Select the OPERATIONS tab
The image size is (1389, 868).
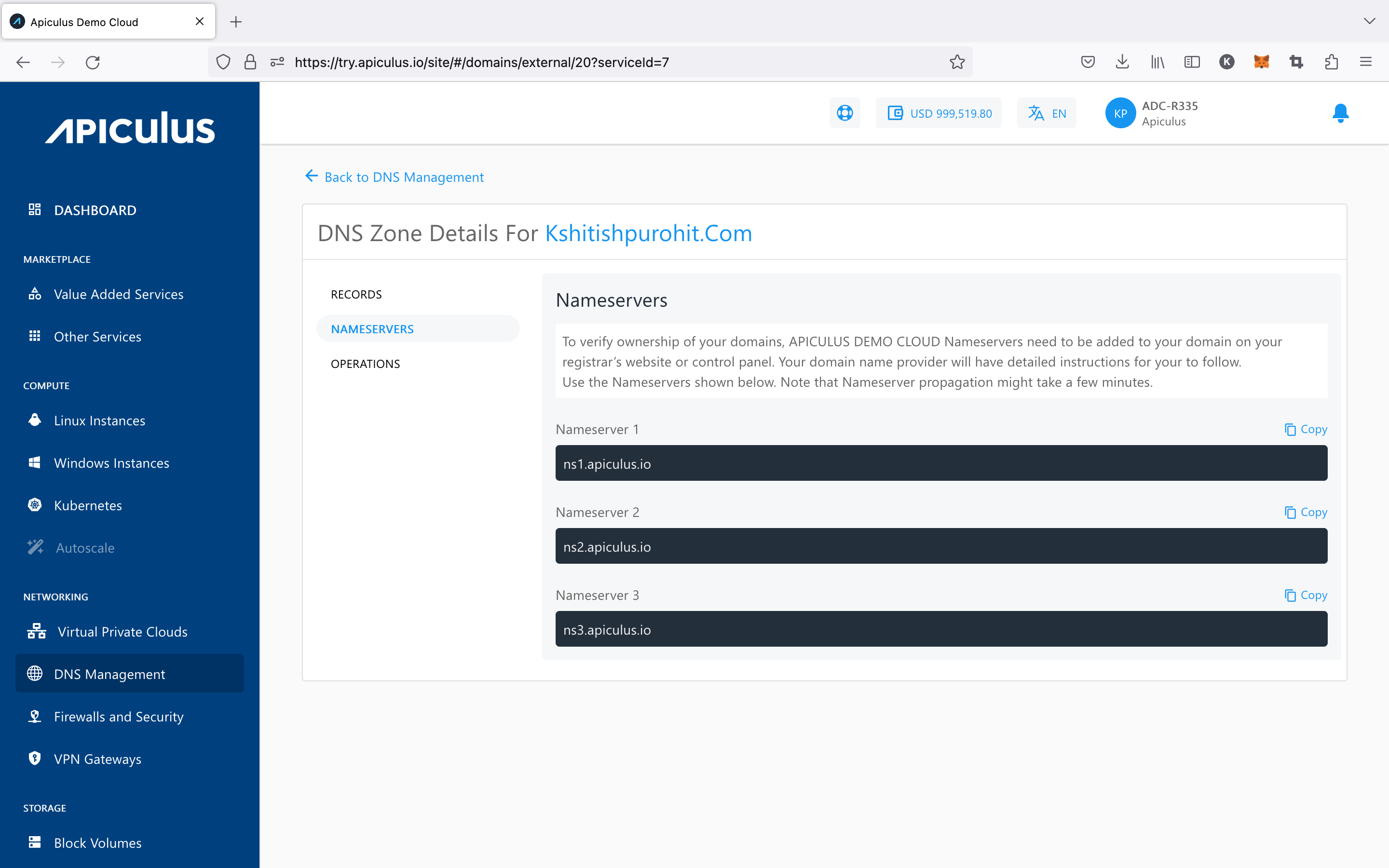point(365,363)
